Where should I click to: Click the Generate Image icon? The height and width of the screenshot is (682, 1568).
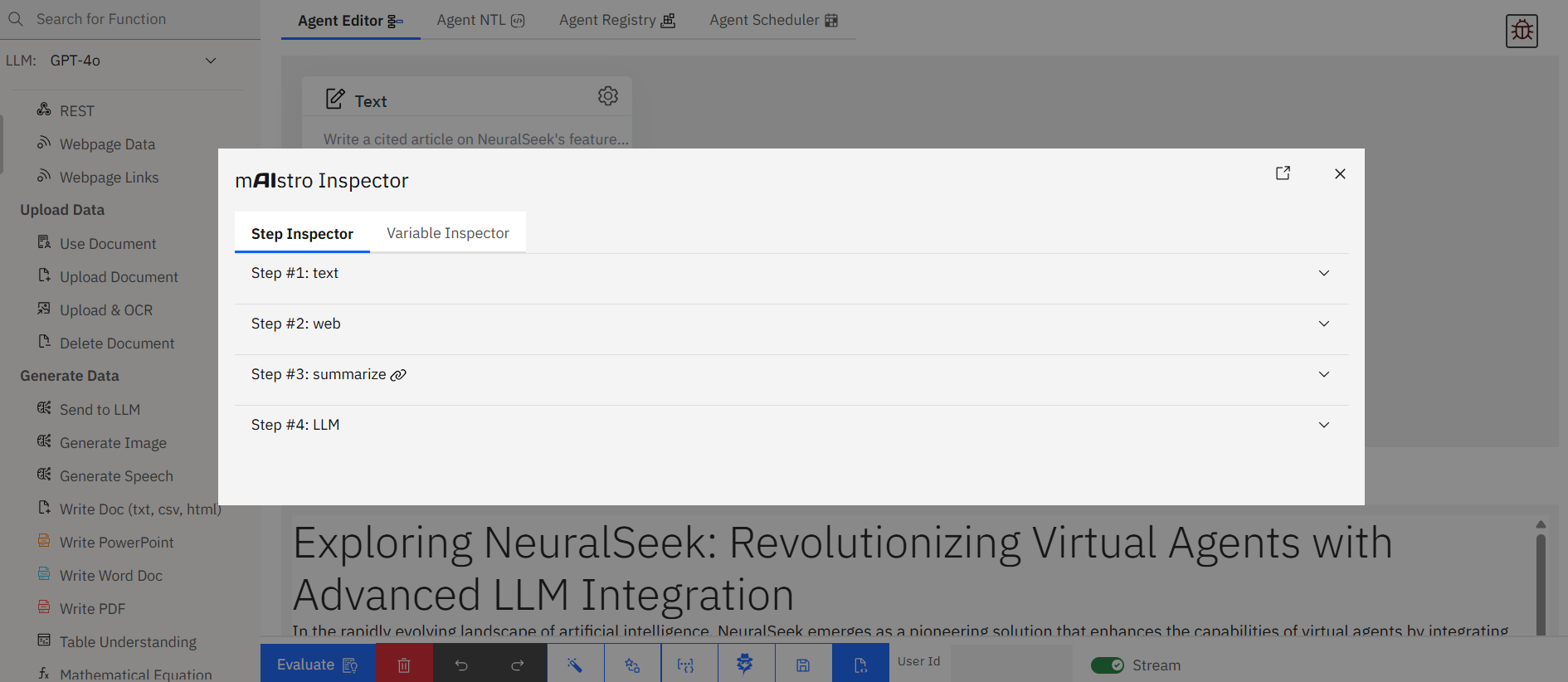[44, 441]
